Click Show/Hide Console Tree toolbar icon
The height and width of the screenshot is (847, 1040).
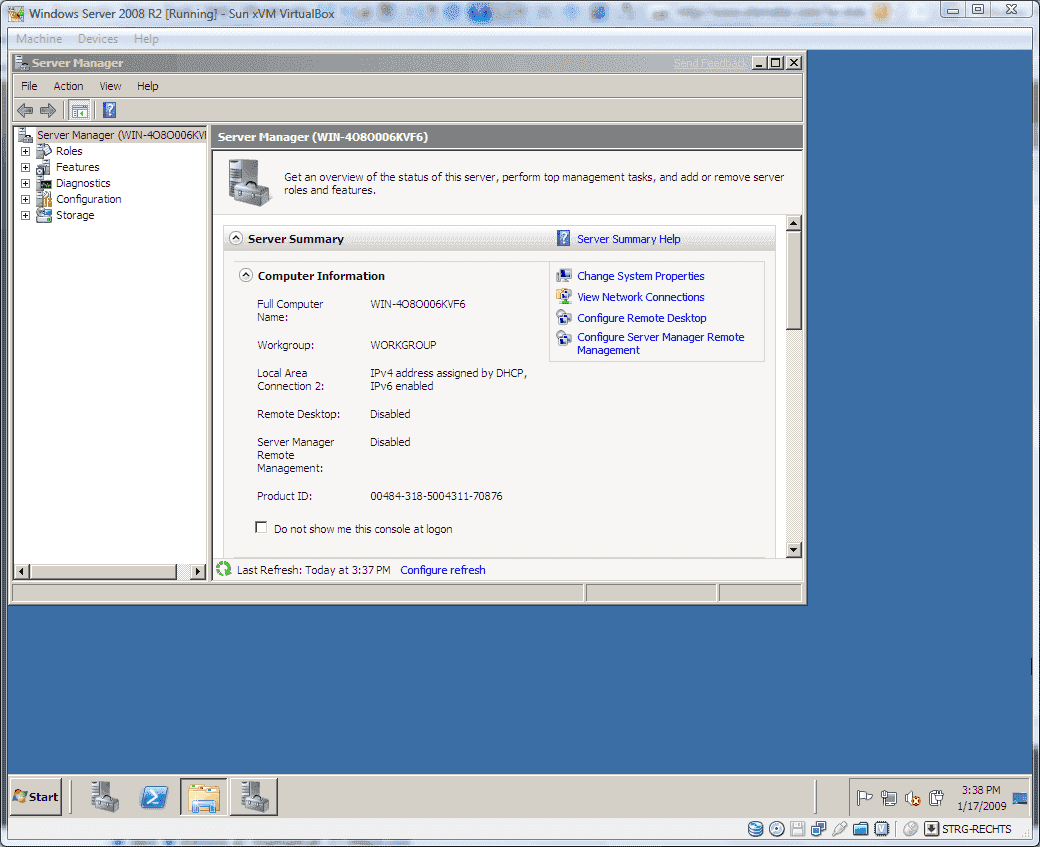[80, 110]
